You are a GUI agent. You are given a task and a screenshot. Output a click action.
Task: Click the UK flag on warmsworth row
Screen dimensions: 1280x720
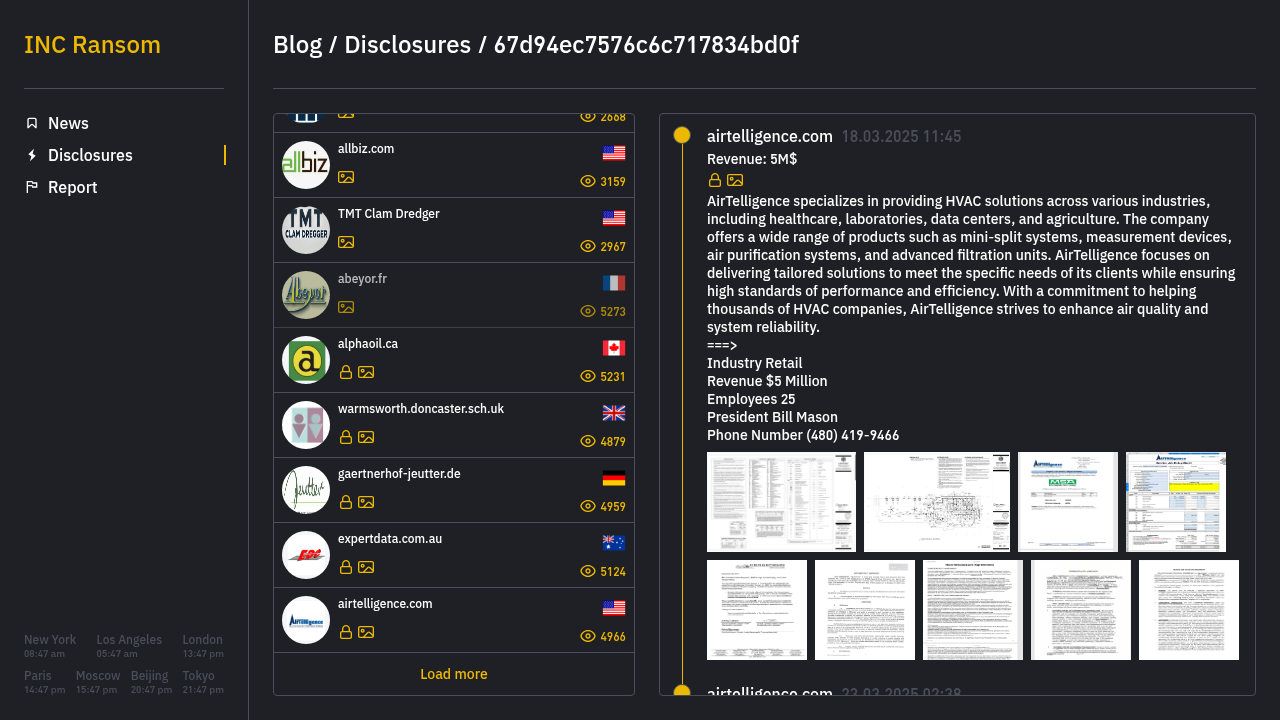point(614,413)
